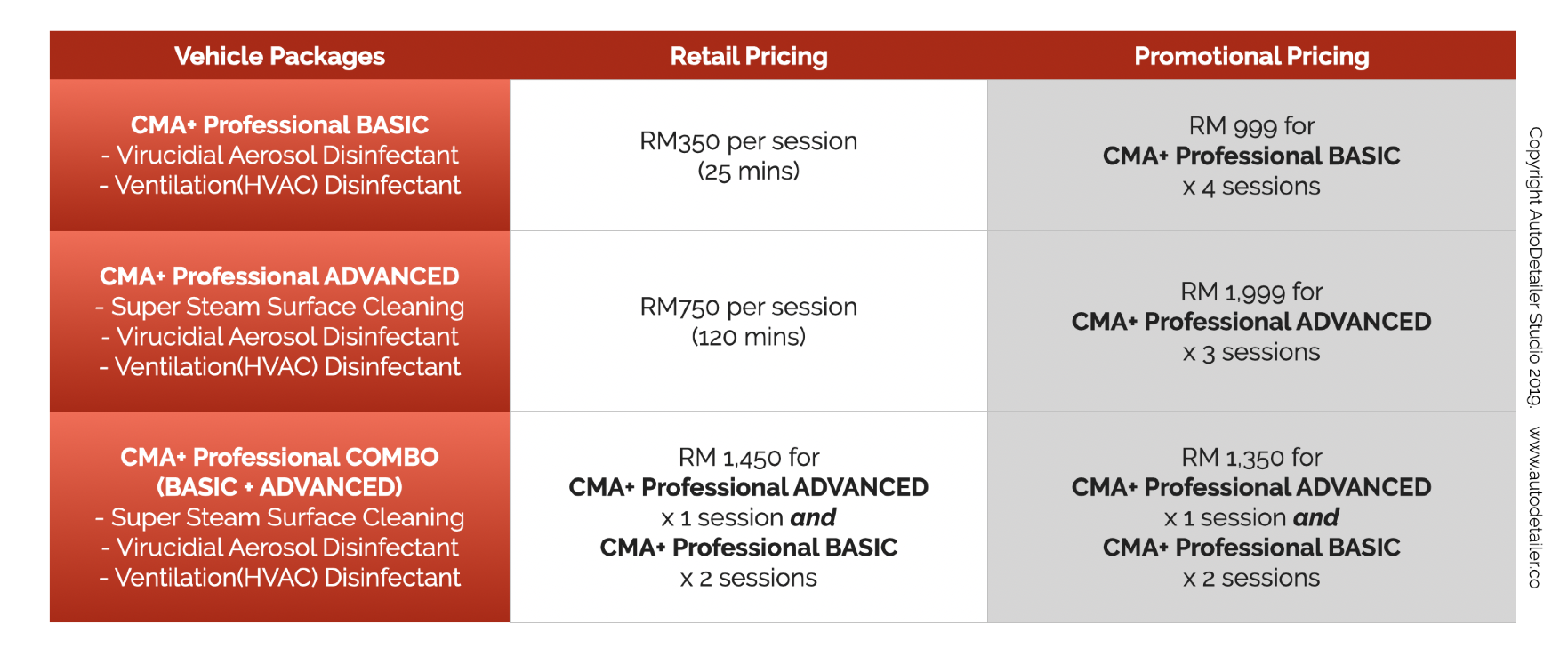Select the "(25 mins)" duration text
This screenshot has width=1568, height=656.
[749, 171]
